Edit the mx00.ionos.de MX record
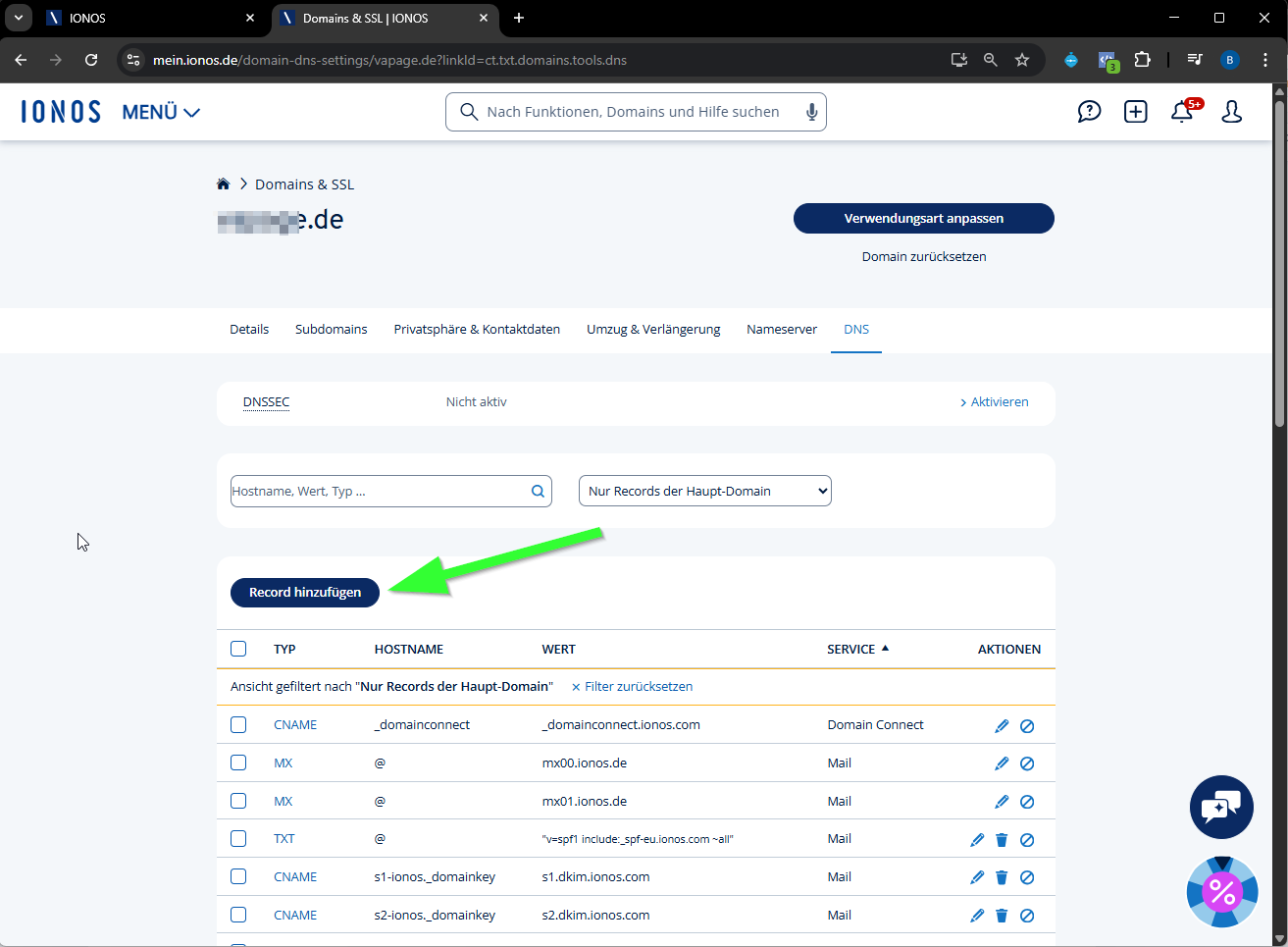 (1002, 763)
